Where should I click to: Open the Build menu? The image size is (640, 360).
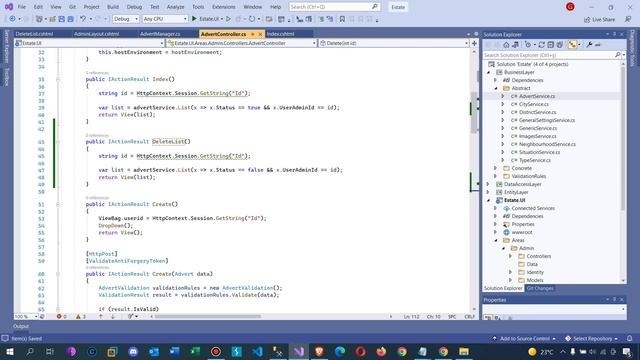[x=113, y=7]
